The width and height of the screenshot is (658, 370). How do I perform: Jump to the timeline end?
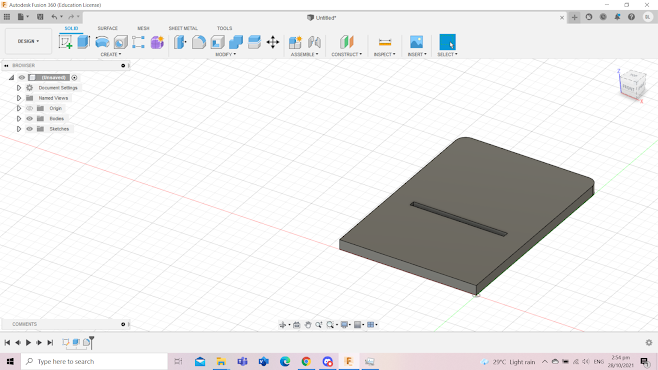[50, 342]
